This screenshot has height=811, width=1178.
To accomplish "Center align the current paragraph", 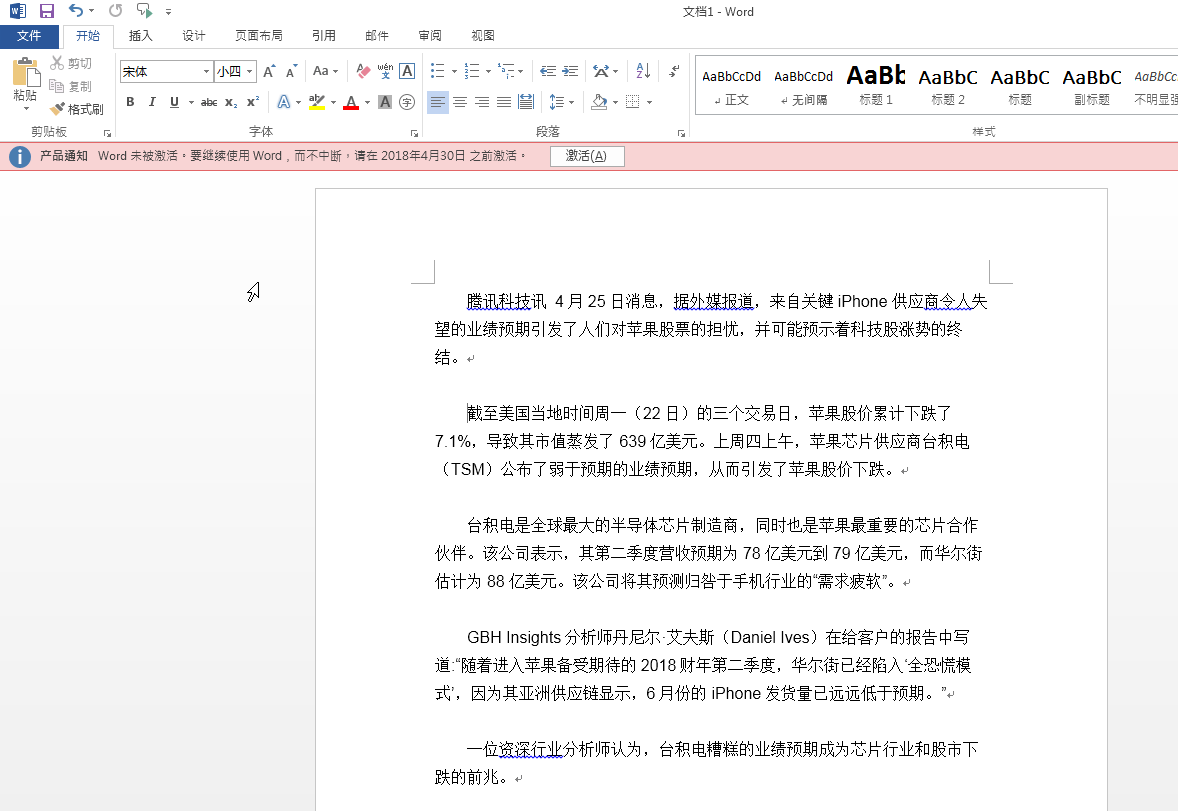I will 459,101.
